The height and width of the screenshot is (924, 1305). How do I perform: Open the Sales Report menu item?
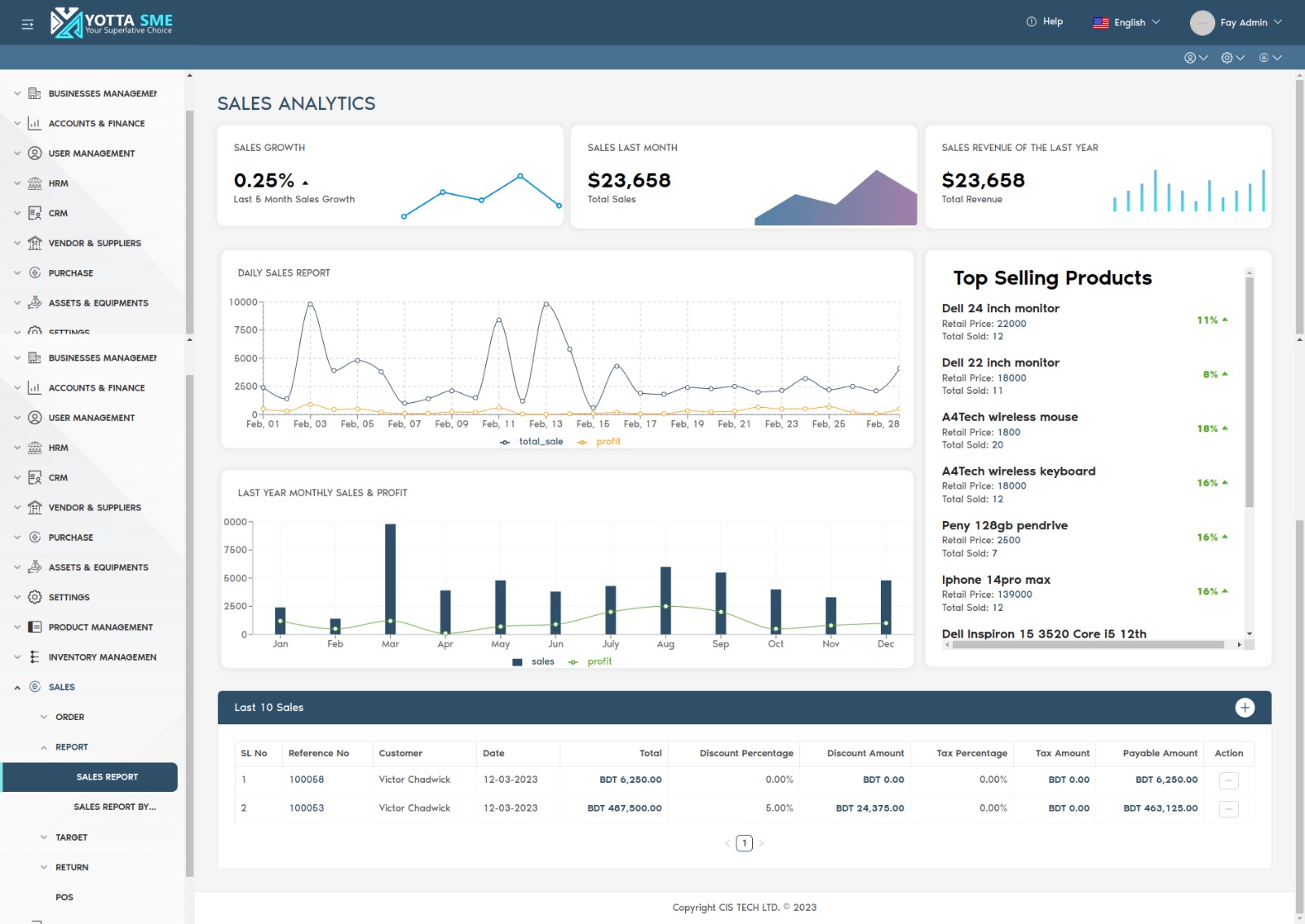[107, 776]
